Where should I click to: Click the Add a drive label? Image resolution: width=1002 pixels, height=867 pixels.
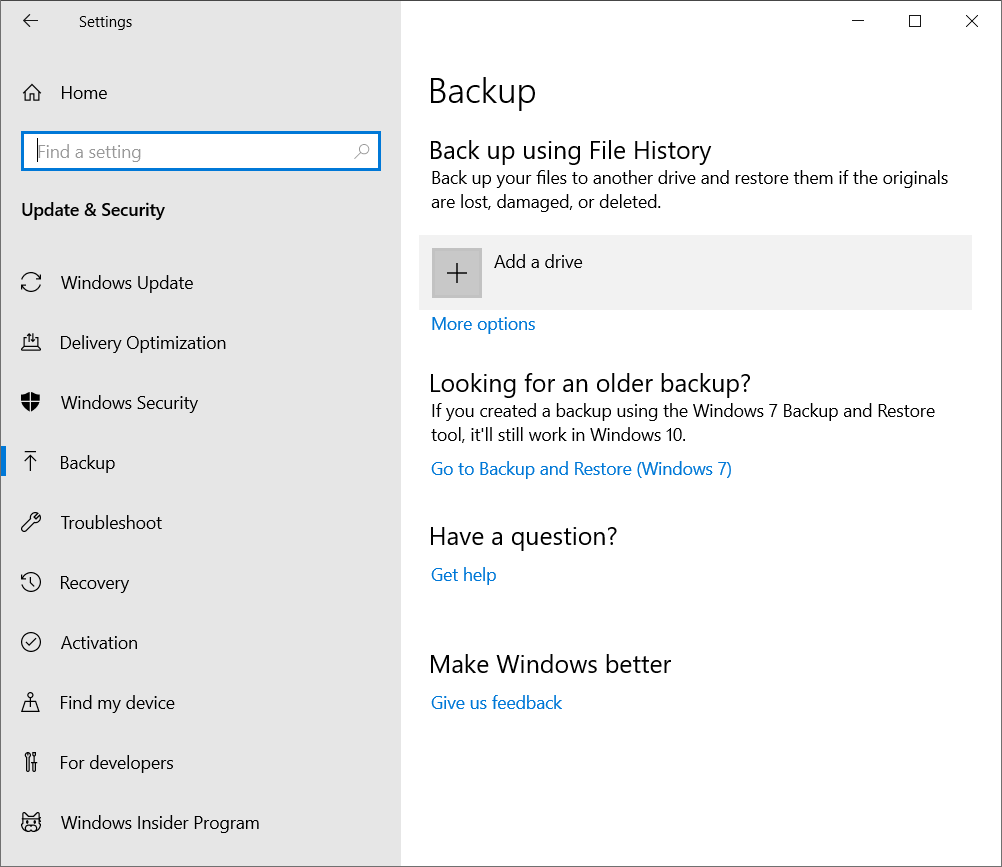click(538, 262)
